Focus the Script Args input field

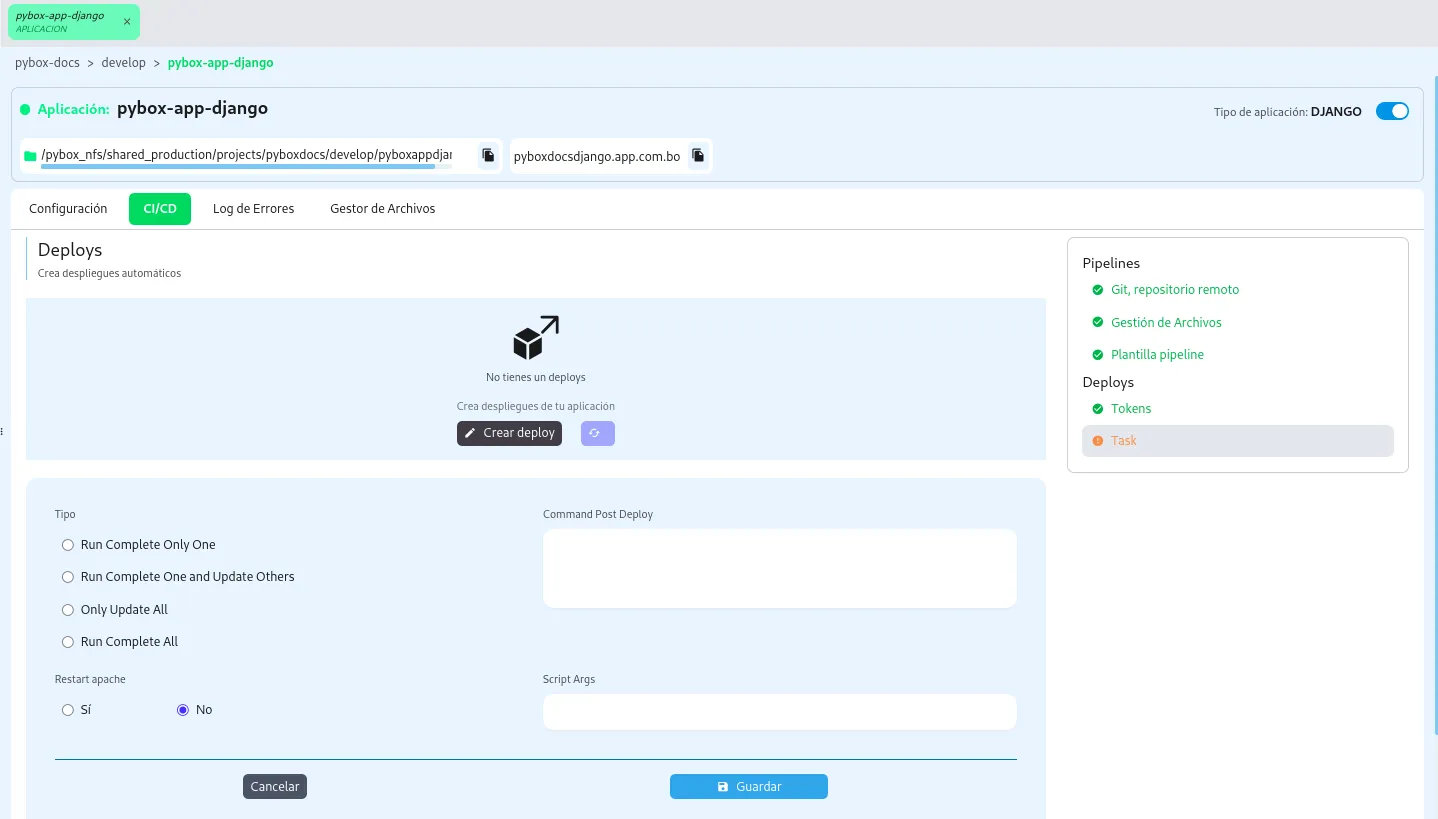tap(780, 712)
